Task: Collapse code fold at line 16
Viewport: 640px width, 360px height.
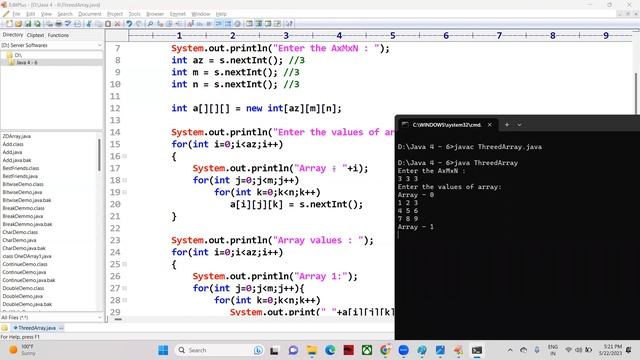Action: pos(125,156)
